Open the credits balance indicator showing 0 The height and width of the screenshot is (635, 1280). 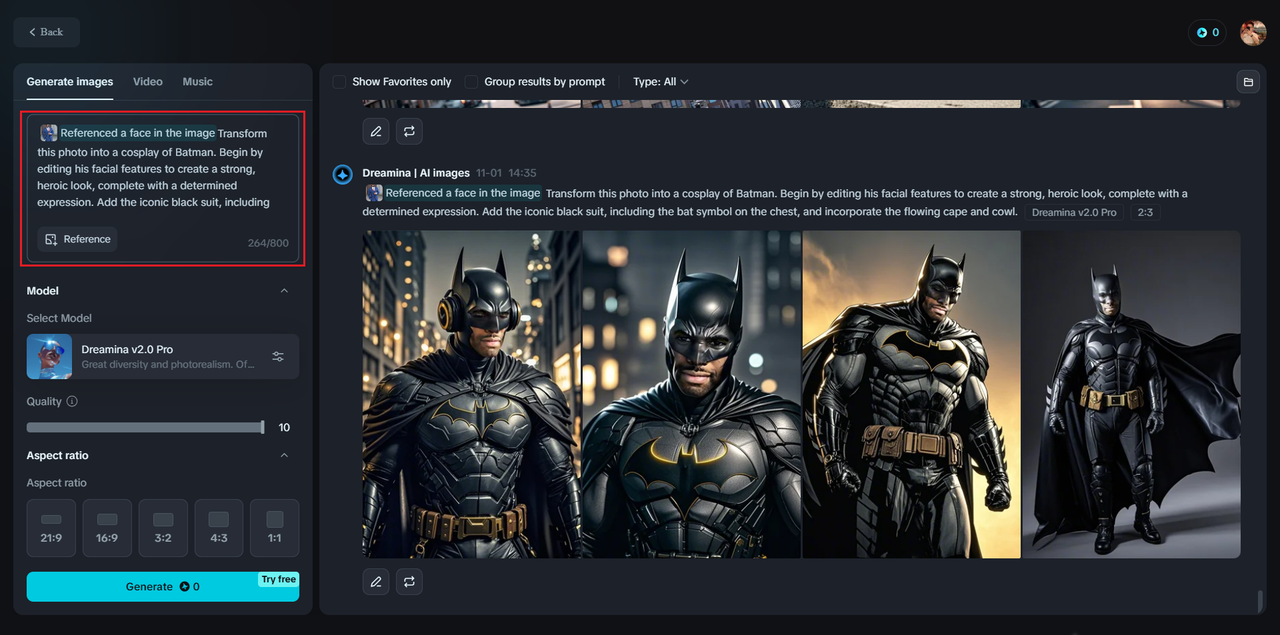(x=1209, y=32)
